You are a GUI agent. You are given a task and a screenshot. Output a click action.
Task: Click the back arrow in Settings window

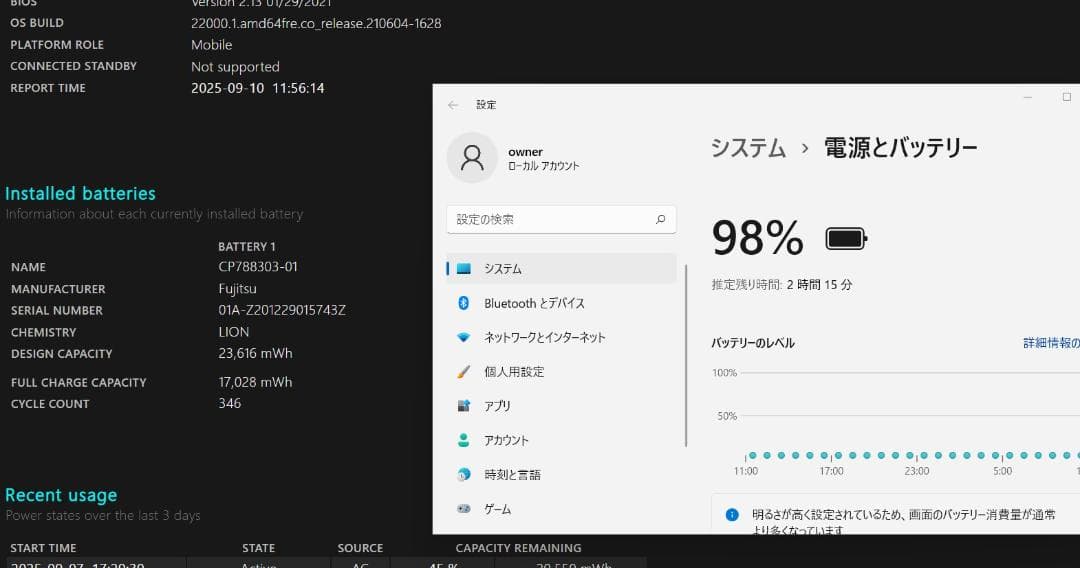(x=453, y=105)
